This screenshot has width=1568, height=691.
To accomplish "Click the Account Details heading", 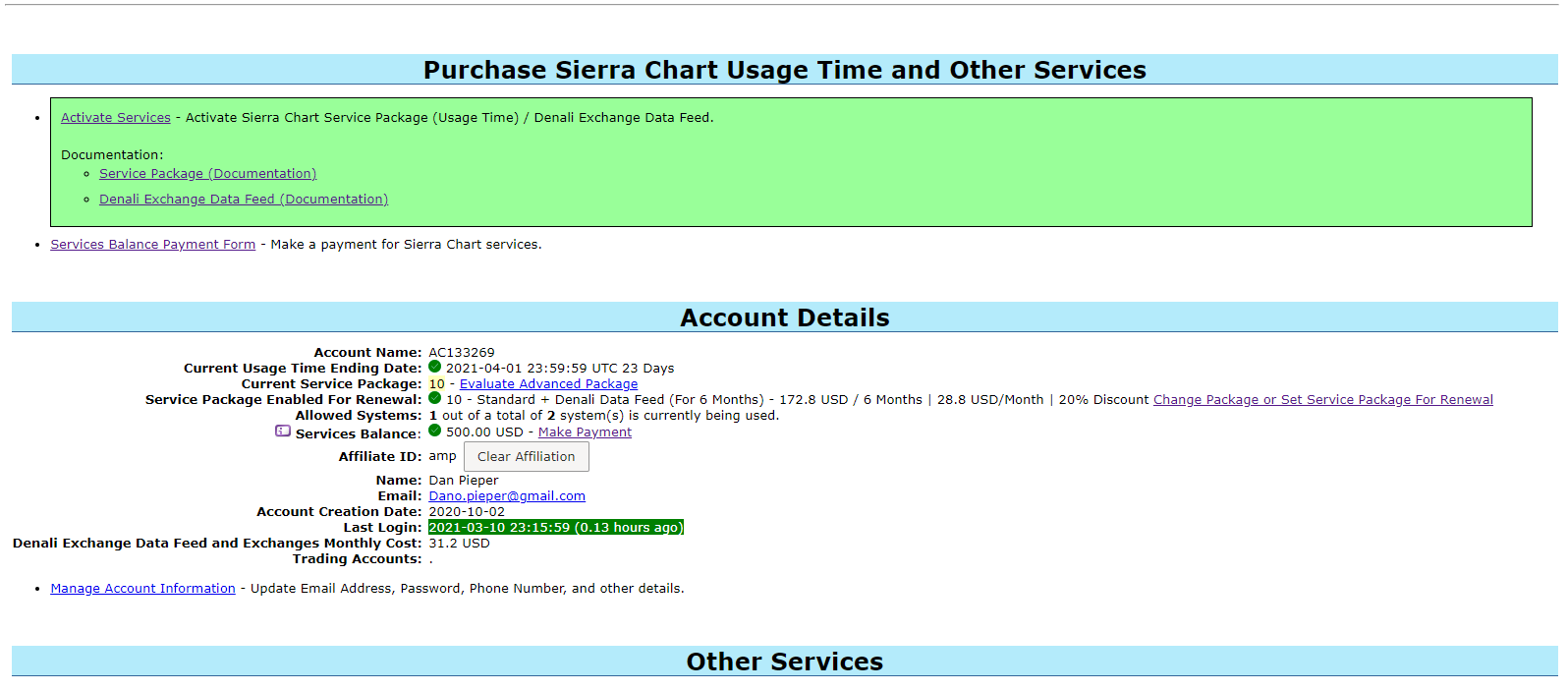I will 785,317.
